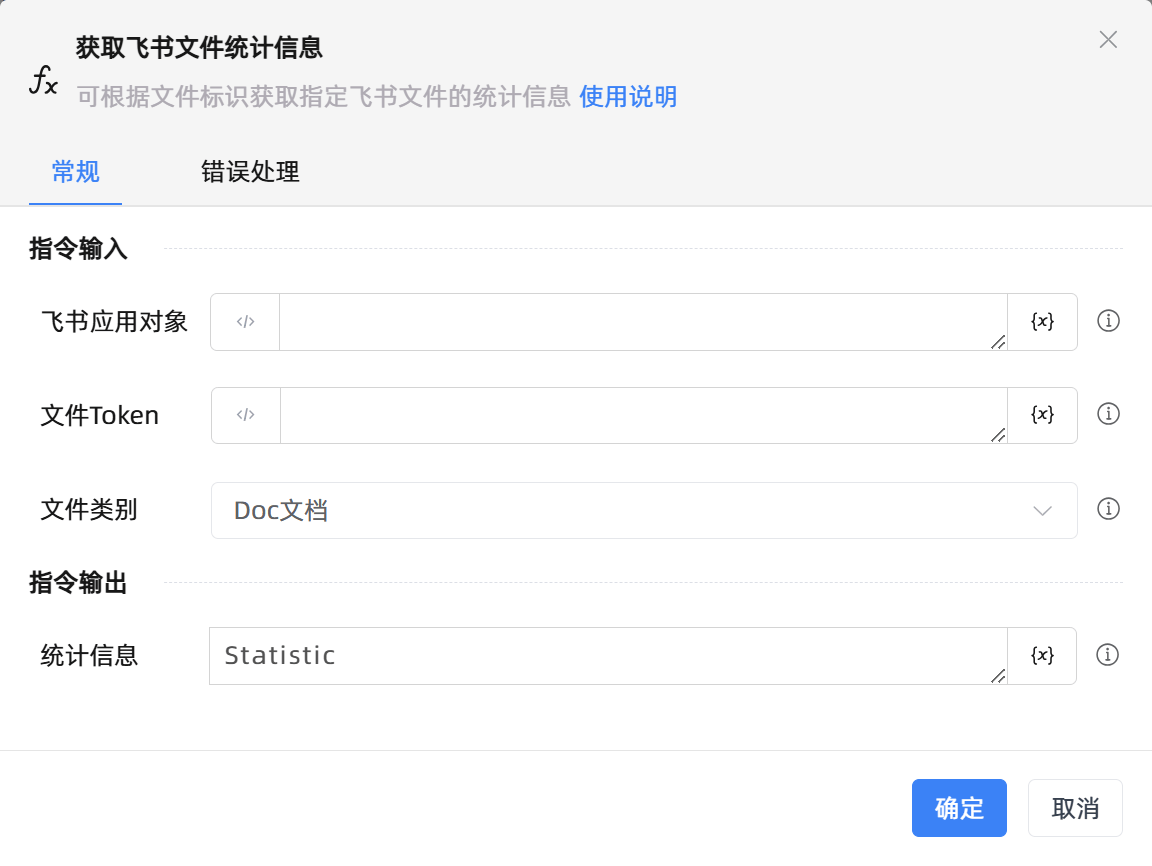The width and height of the screenshot is (1152, 866).
Task: Show info tooltip for 统计信息
Action: (x=1107, y=654)
